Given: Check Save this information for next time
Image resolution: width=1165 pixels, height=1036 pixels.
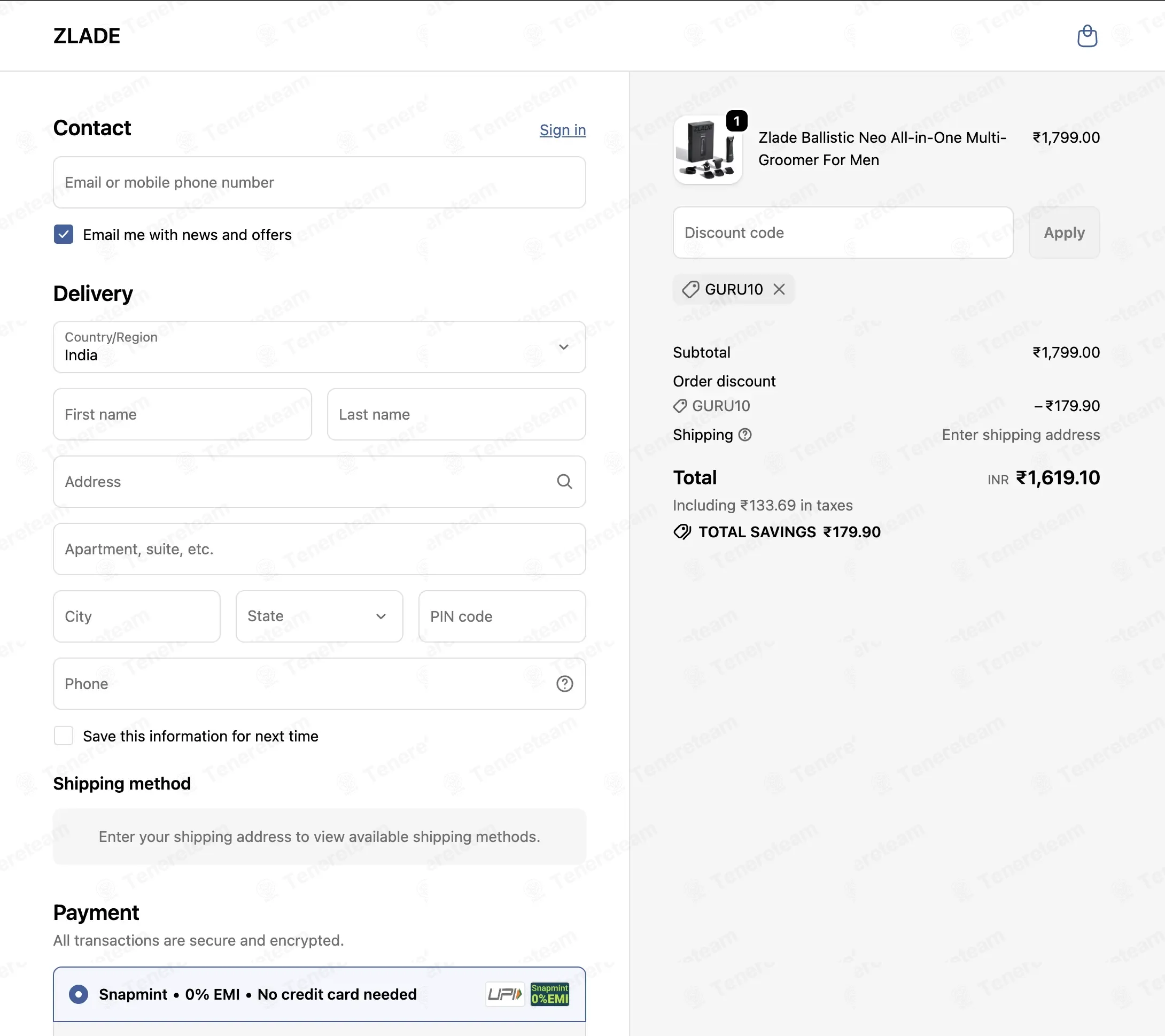Looking at the screenshot, I should [x=63, y=736].
